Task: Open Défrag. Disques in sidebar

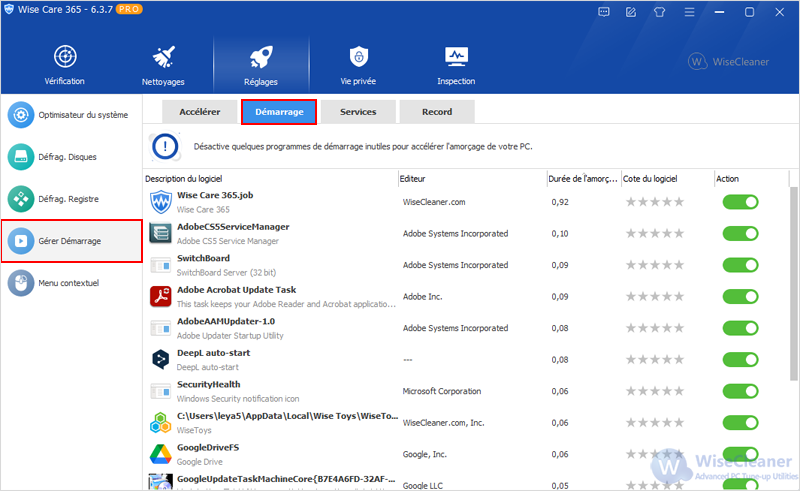Action: click(71, 157)
